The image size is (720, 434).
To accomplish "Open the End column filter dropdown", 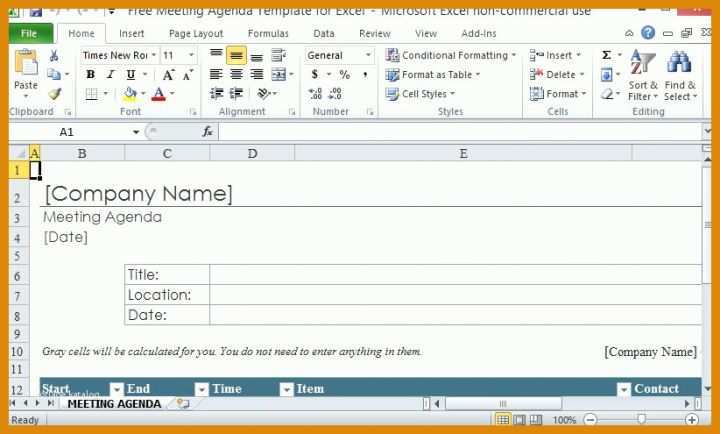I will [x=201, y=389].
